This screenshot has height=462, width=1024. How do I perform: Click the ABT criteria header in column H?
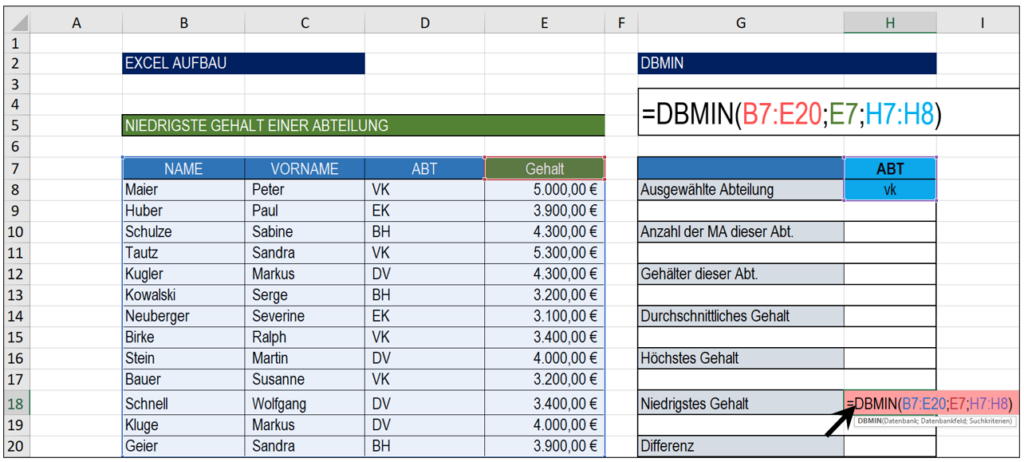coord(890,169)
